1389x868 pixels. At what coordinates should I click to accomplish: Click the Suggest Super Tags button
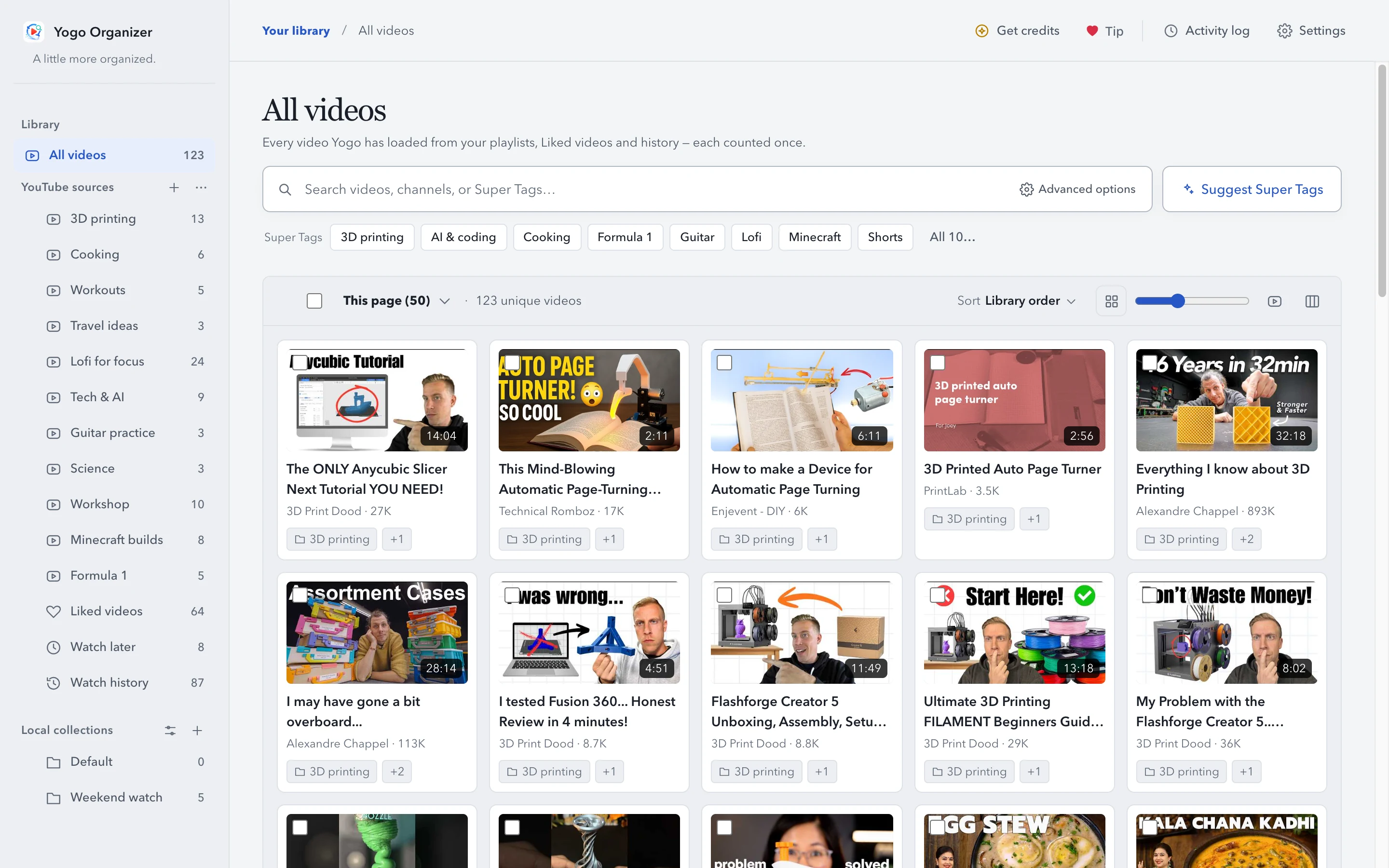tap(1251, 190)
